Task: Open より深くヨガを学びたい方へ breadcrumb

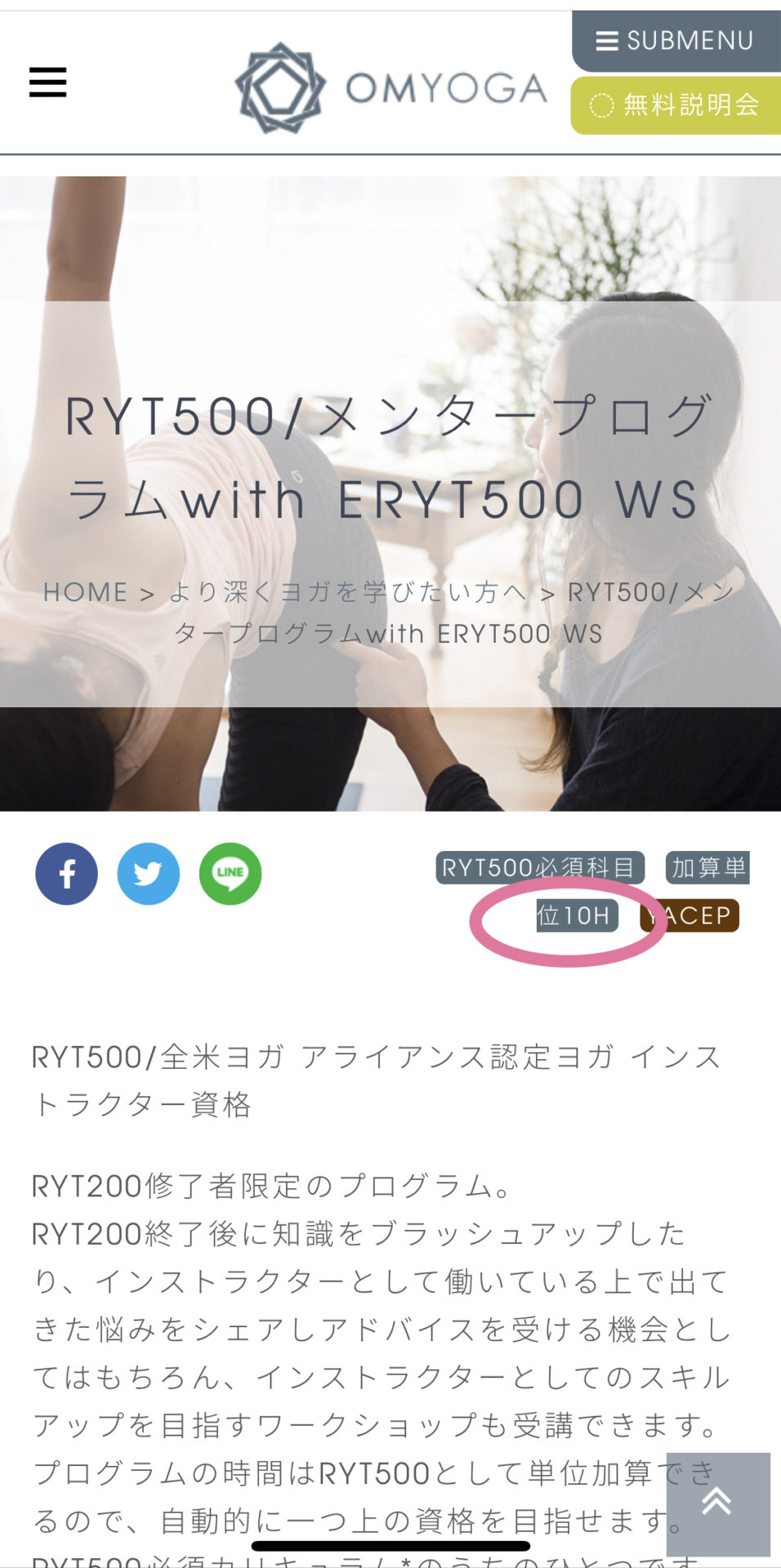Action: [348, 592]
